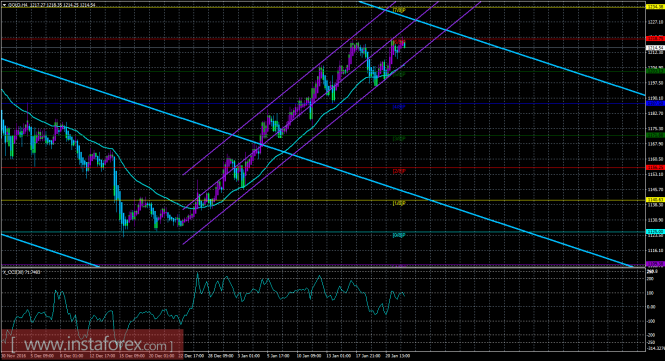Select the white current price marker 1214.54

(x=654, y=48)
